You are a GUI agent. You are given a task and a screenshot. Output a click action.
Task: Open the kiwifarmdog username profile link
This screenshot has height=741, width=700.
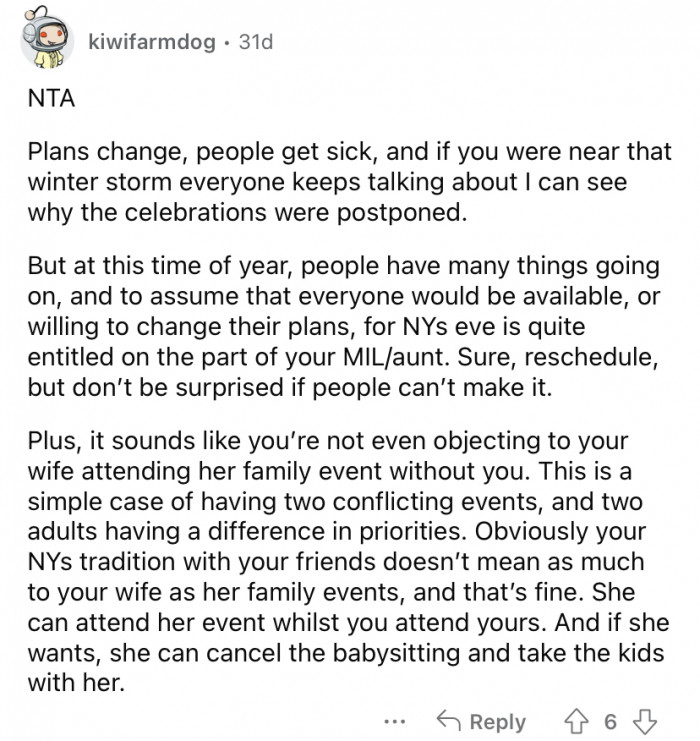pos(148,44)
